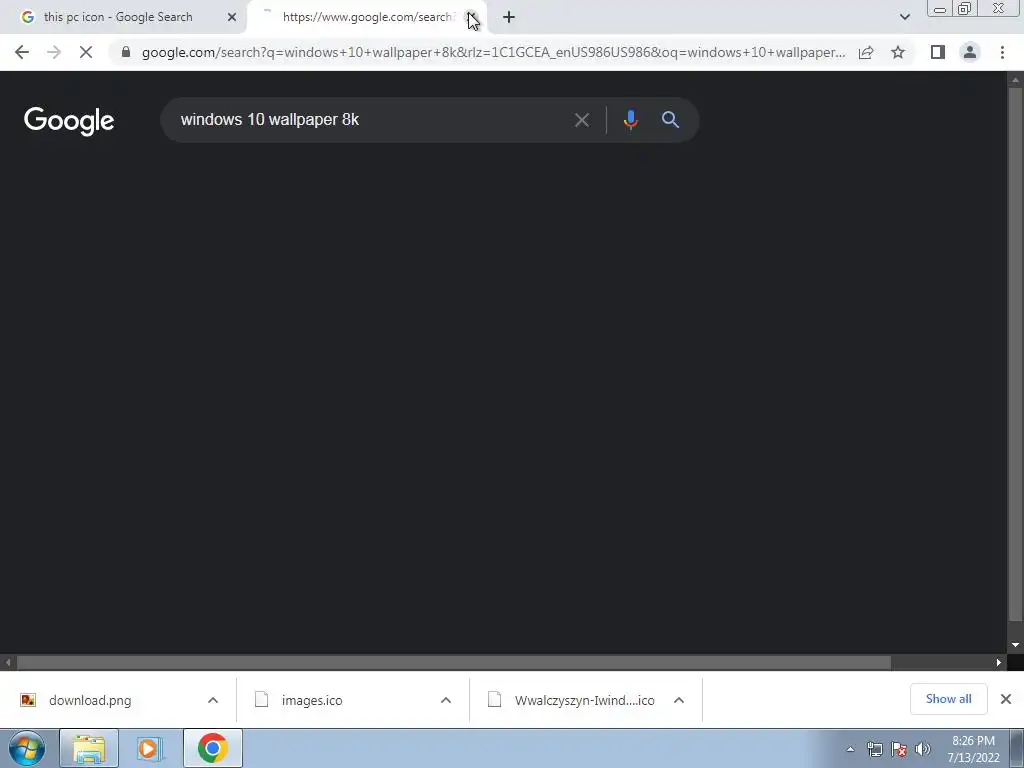Viewport: 1024px width, 768px height.
Task: Click the scroll right arrow
Action: (x=999, y=662)
